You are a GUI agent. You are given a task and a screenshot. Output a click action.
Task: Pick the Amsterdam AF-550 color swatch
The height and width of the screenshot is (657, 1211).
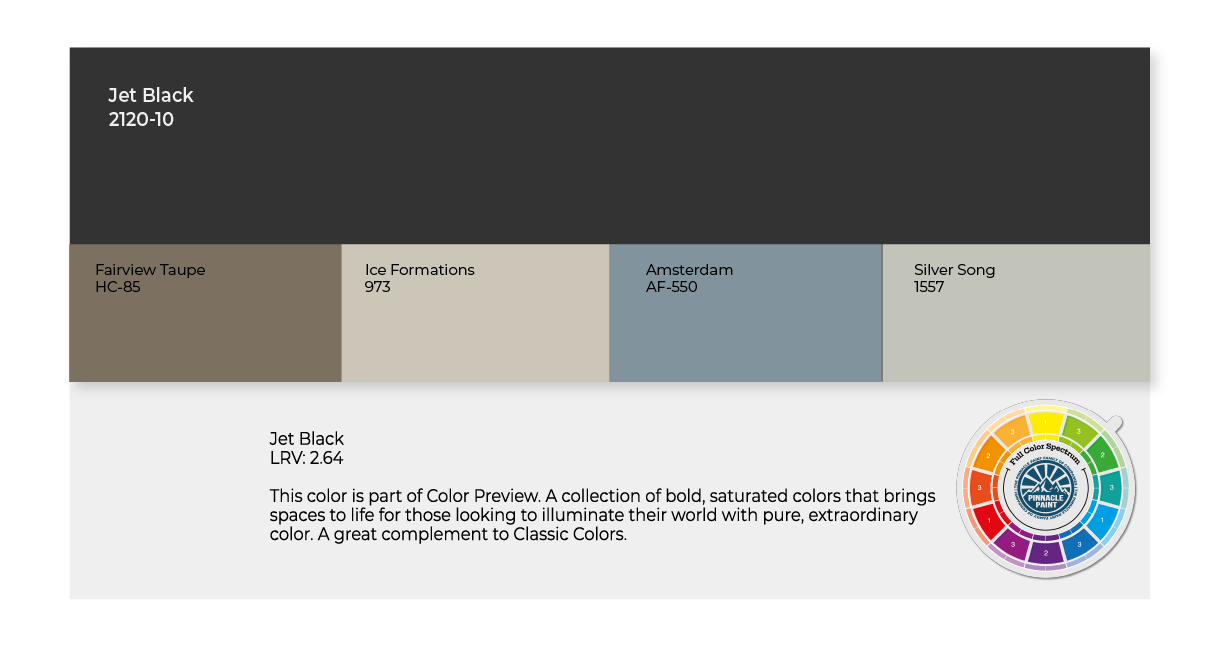[x=745, y=330]
